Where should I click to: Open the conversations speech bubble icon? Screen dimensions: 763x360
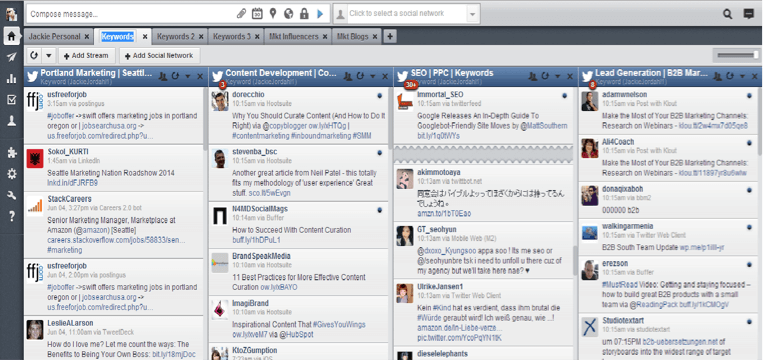coord(748,14)
